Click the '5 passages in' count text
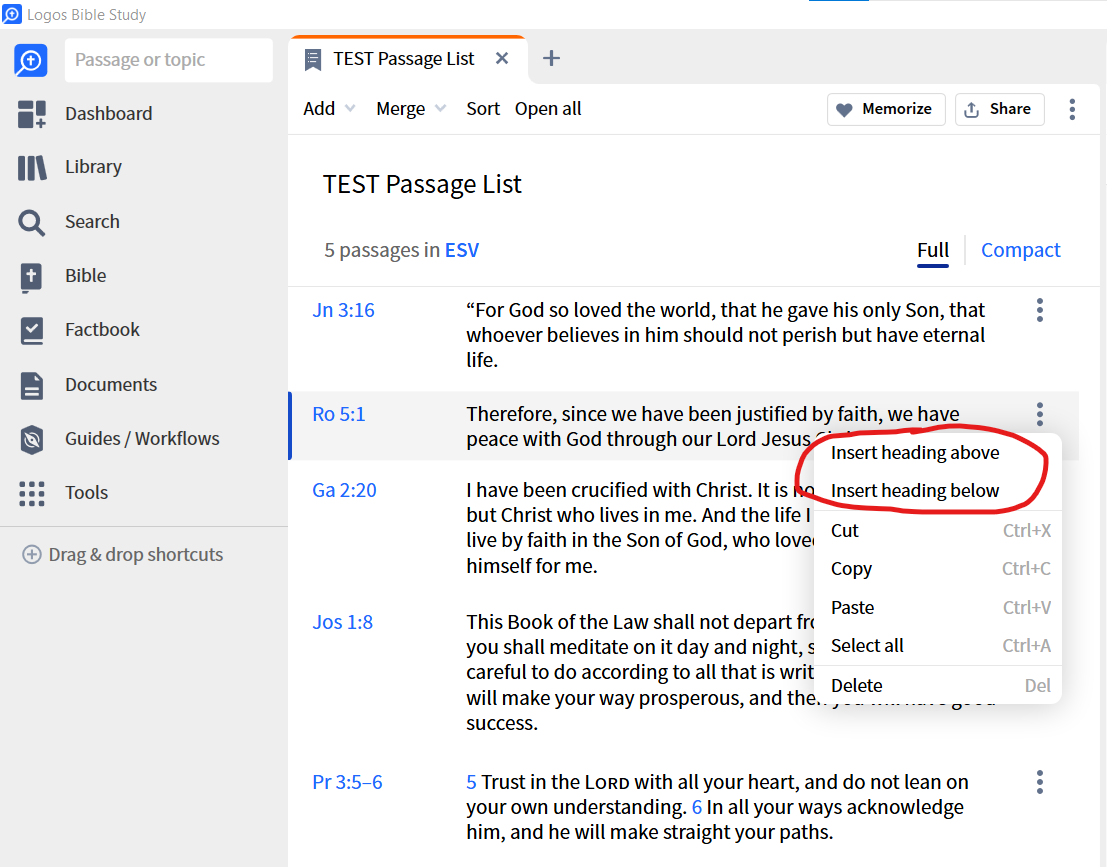 pyautogui.click(x=382, y=250)
